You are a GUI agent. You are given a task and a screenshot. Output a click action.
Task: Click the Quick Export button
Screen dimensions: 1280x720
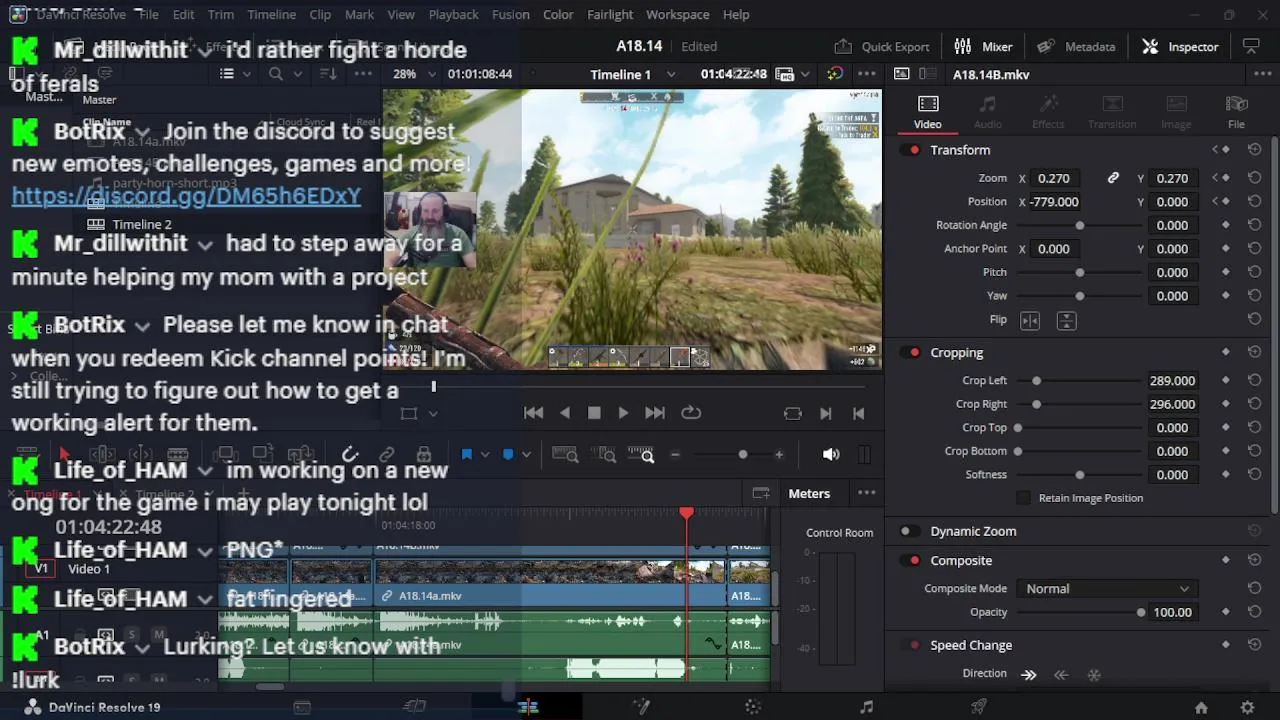[x=881, y=46]
